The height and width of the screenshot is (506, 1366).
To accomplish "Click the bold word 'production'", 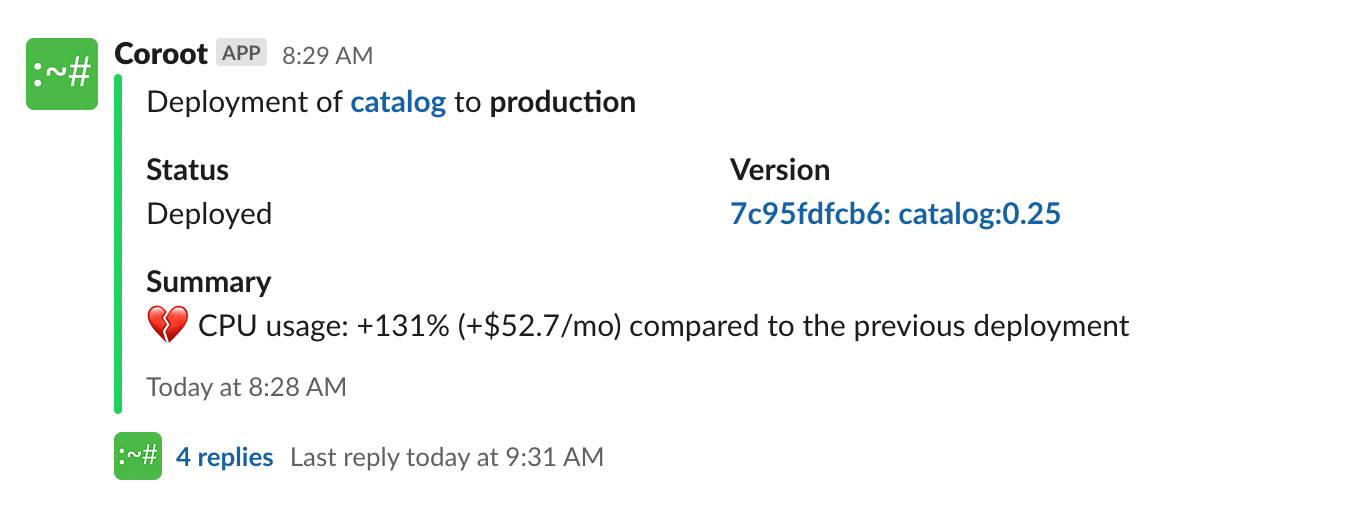I will tap(562, 102).
